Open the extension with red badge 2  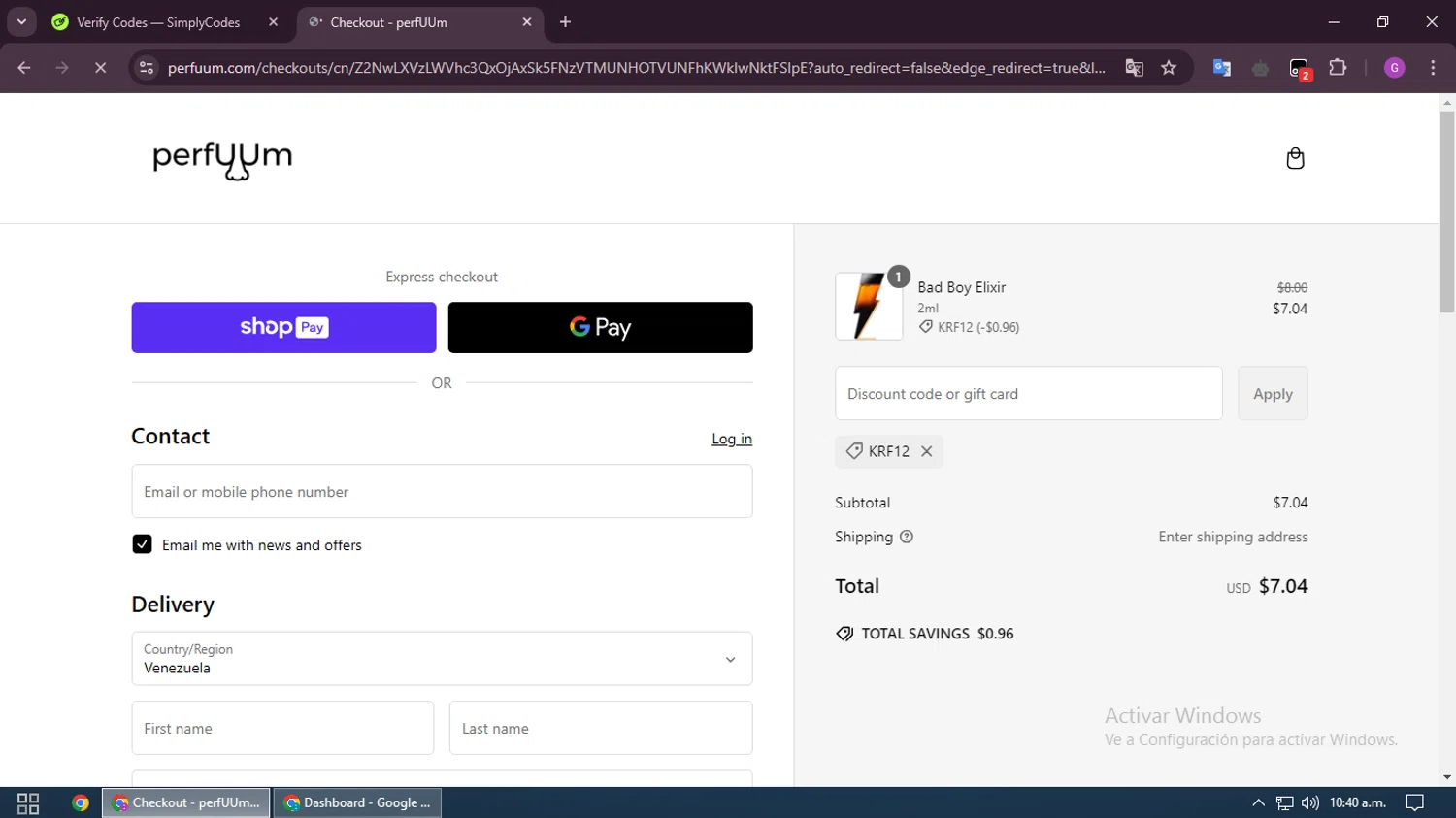pyautogui.click(x=1300, y=69)
